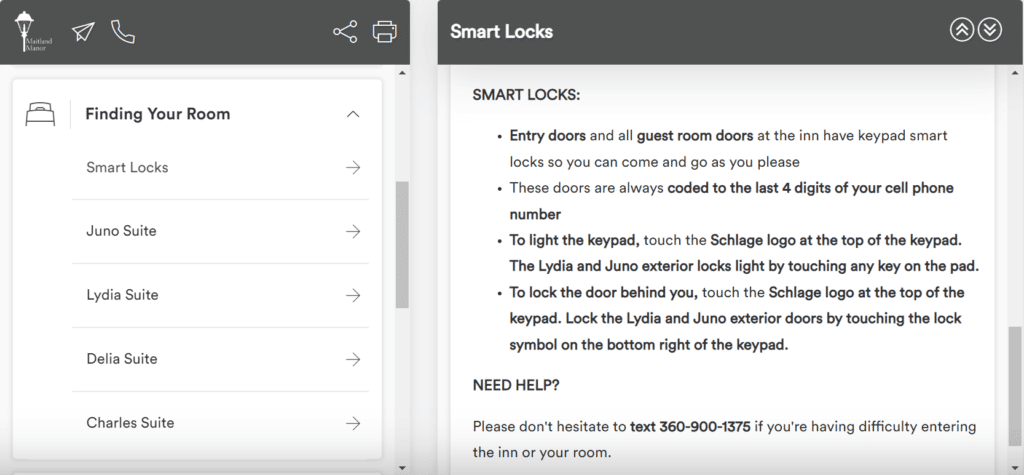The height and width of the screenshot is (475, 1024).
Task: Click the arrow next to Charles Suite
Action: pos(353,423)
